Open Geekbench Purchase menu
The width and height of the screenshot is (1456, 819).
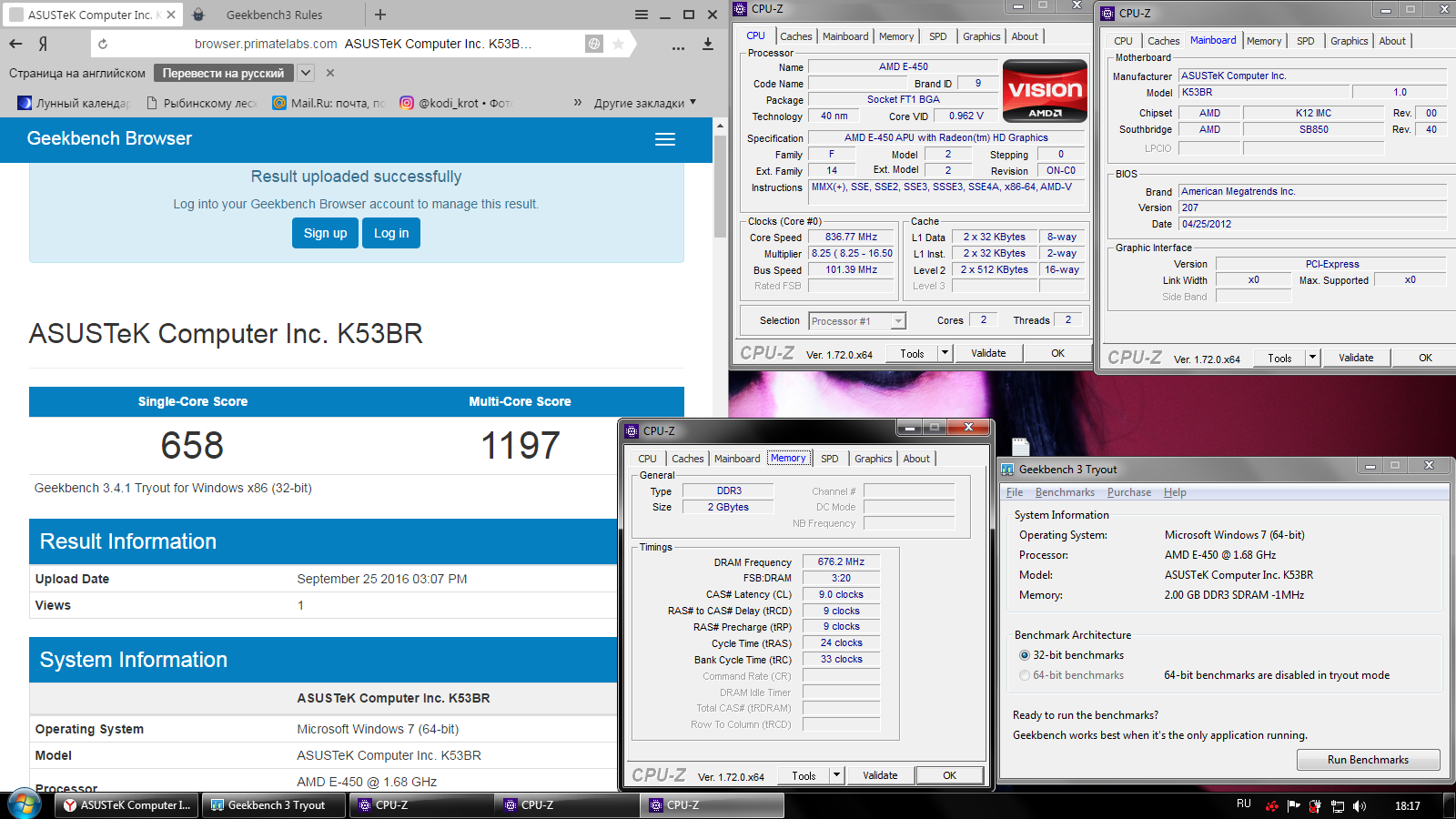[x=1129, y=492]
